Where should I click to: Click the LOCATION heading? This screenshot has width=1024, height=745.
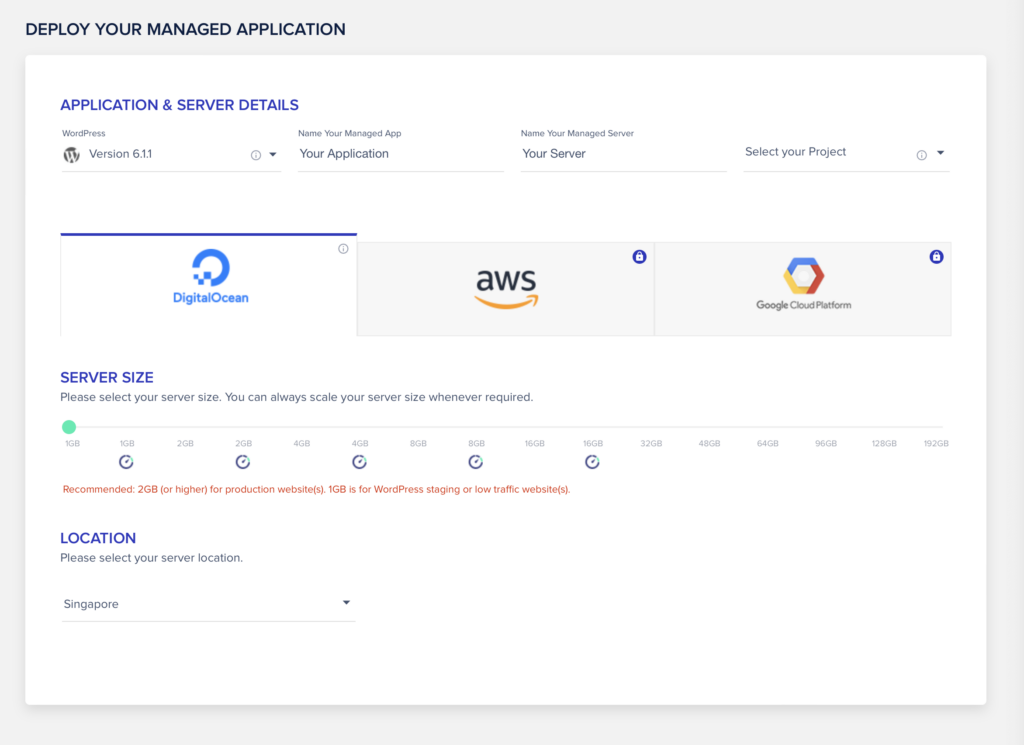coord(98,538)
